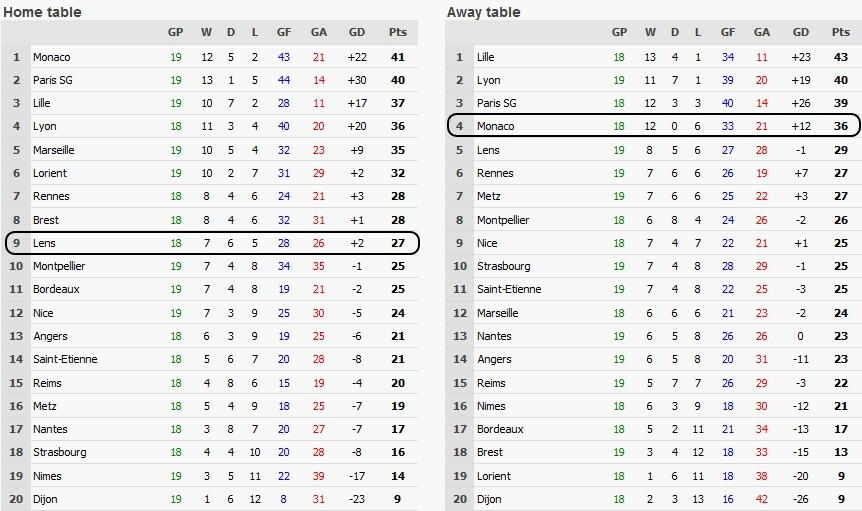Click Dijon in the Home table
Image resolution: width=862 pixels, height=511 pixels.
coord(47,499)
